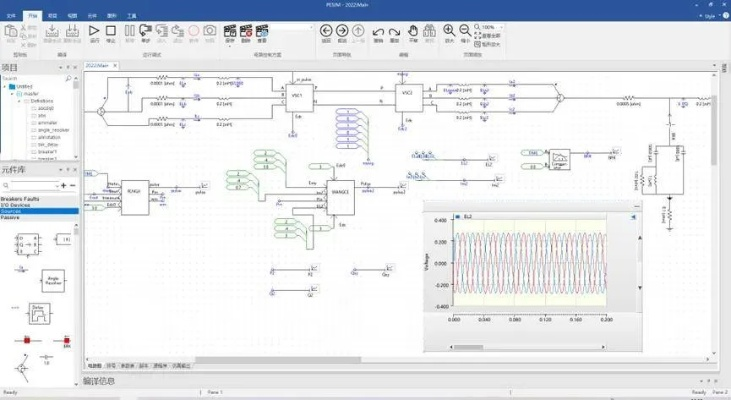Click the back navigation arrow icon
The width and height of the screenshot is (731, 400).
326,32
